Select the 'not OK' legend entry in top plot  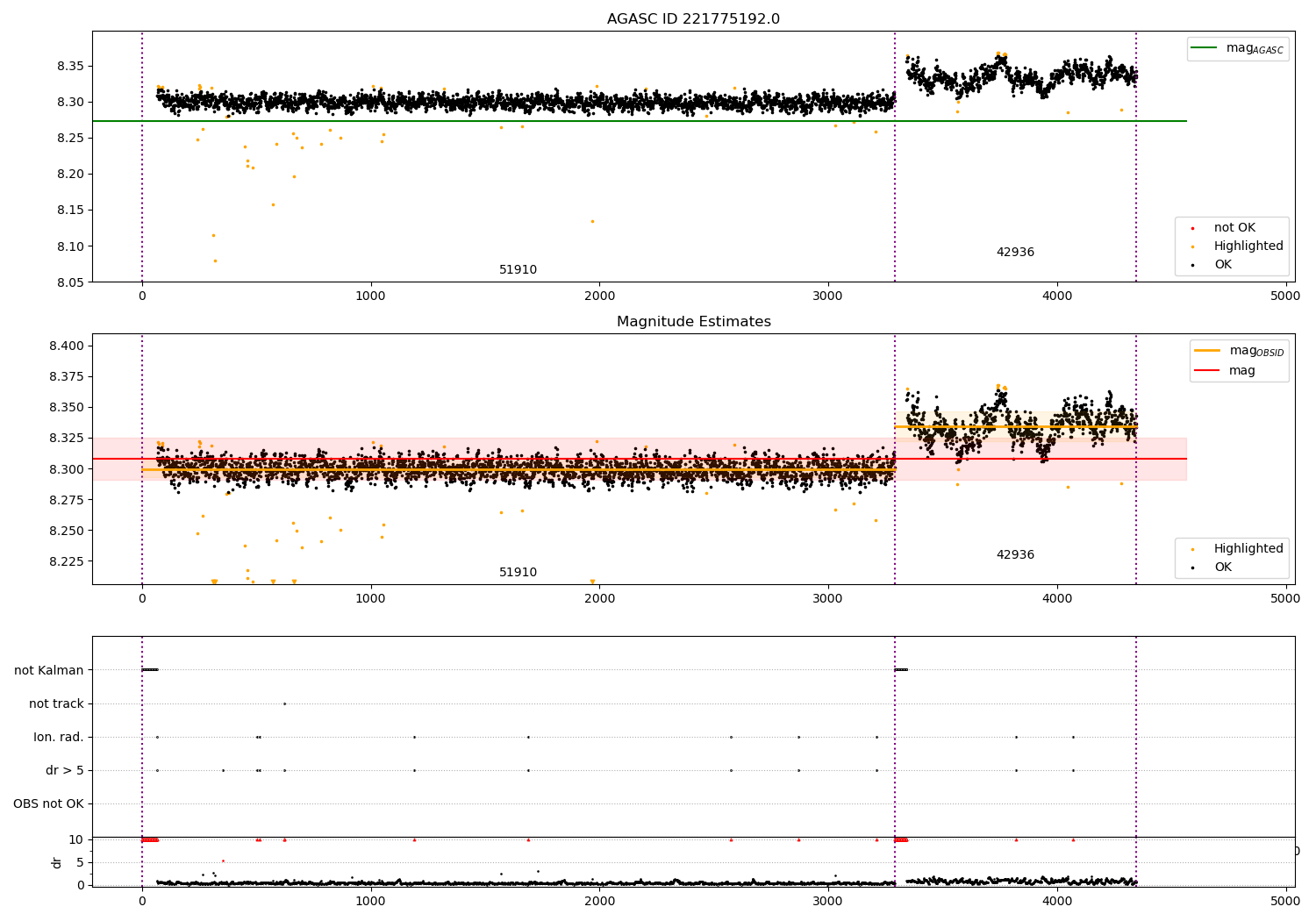click(1234, 228)
